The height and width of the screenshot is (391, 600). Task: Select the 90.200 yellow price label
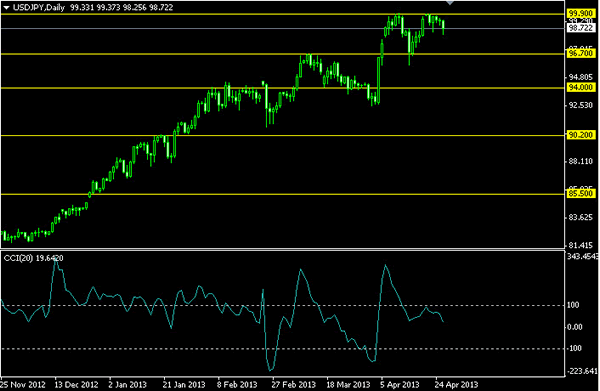580,135
